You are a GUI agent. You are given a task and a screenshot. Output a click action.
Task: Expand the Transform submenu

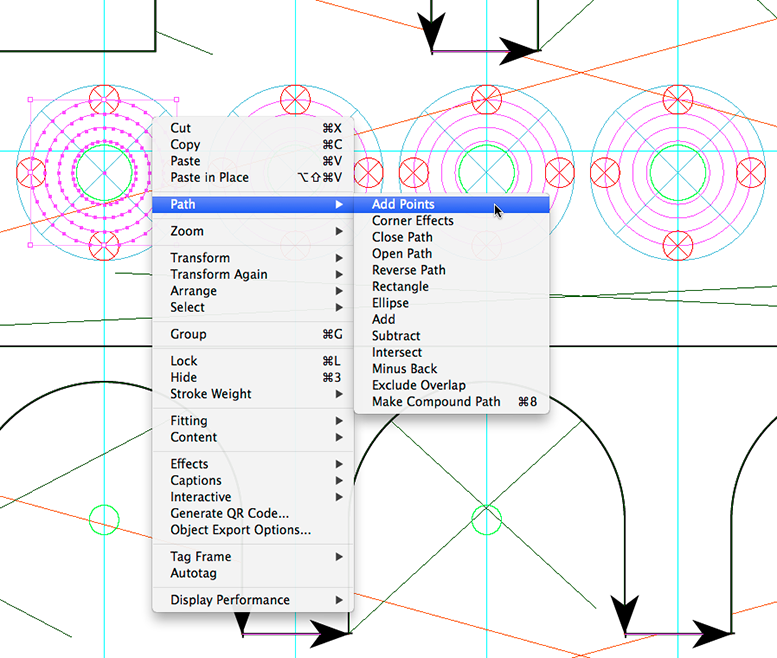pos(253,258)
